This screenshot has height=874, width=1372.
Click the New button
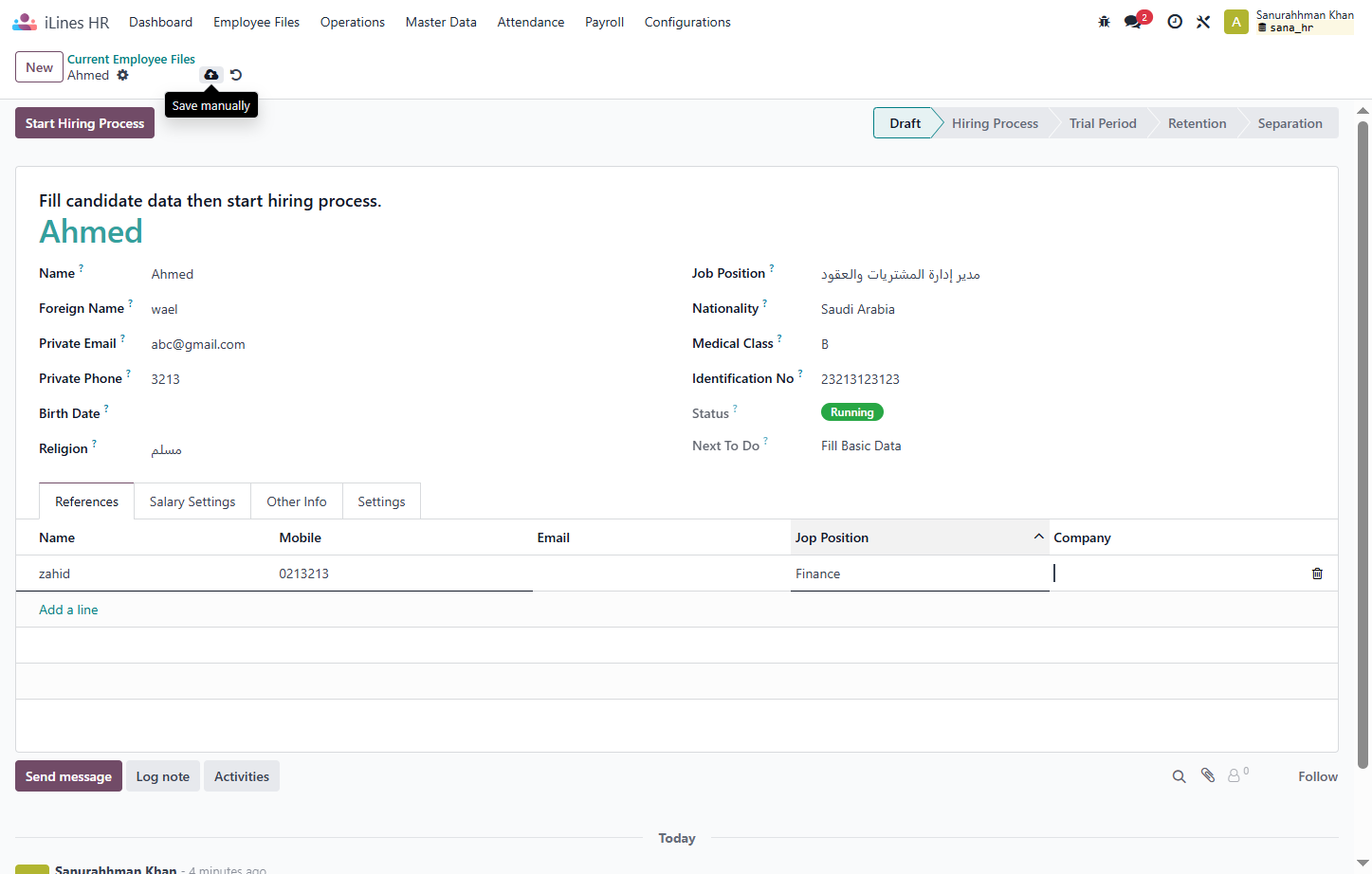click(39, 67)
